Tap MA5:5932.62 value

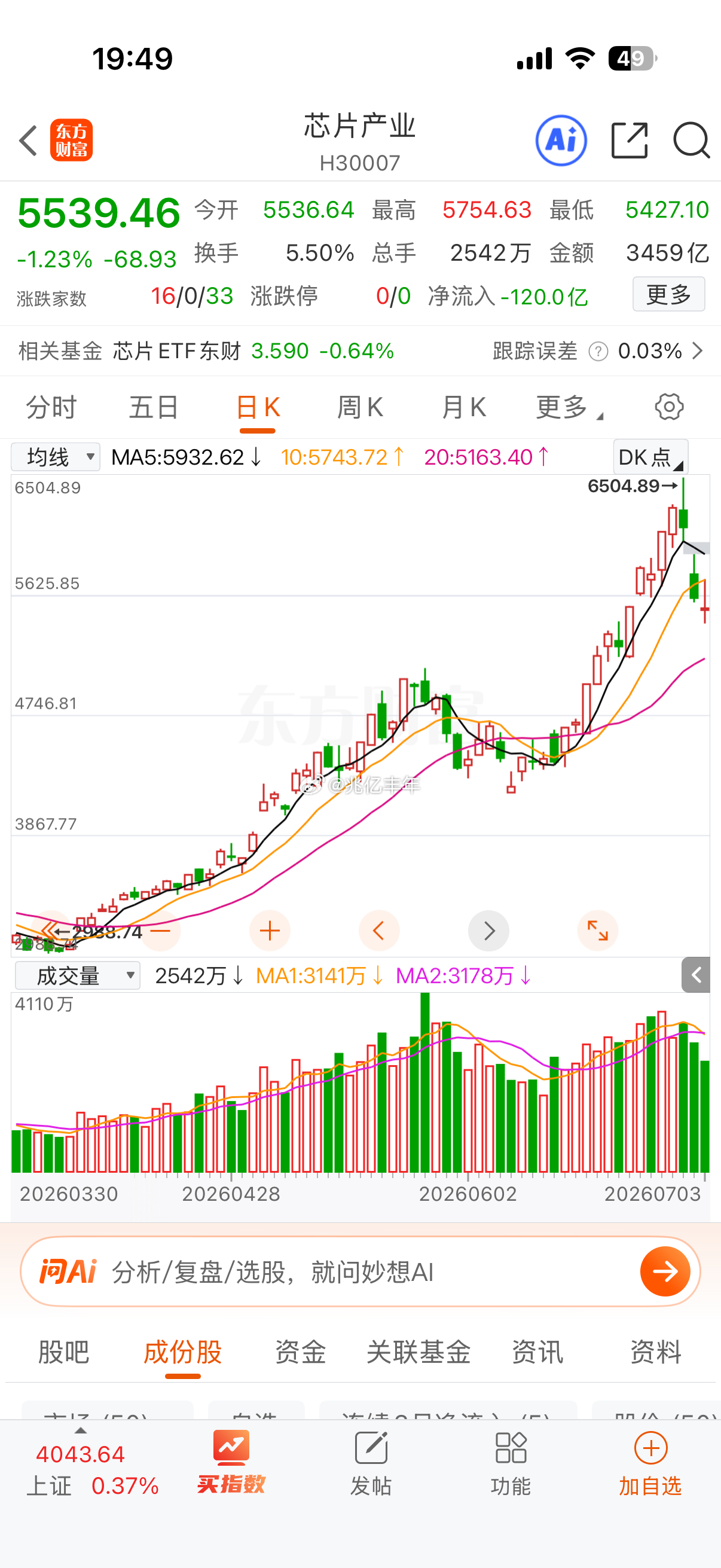pos(187,456)
